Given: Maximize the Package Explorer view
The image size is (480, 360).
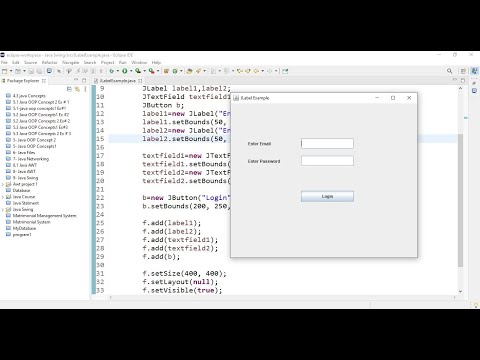Looking at the screenshot, I should pyautogui.click(x=84, y=80).
